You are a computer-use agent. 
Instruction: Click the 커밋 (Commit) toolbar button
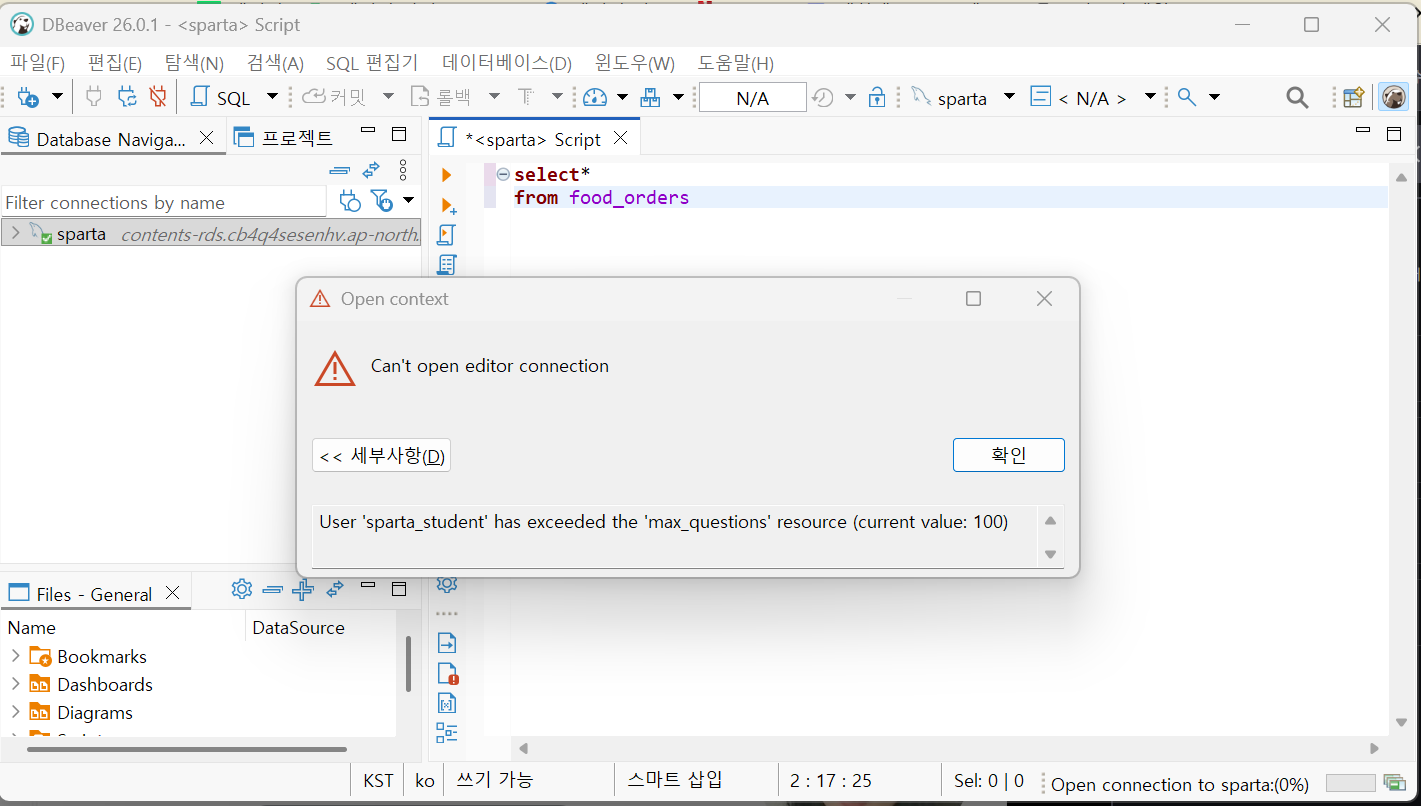tap(335, 97)
